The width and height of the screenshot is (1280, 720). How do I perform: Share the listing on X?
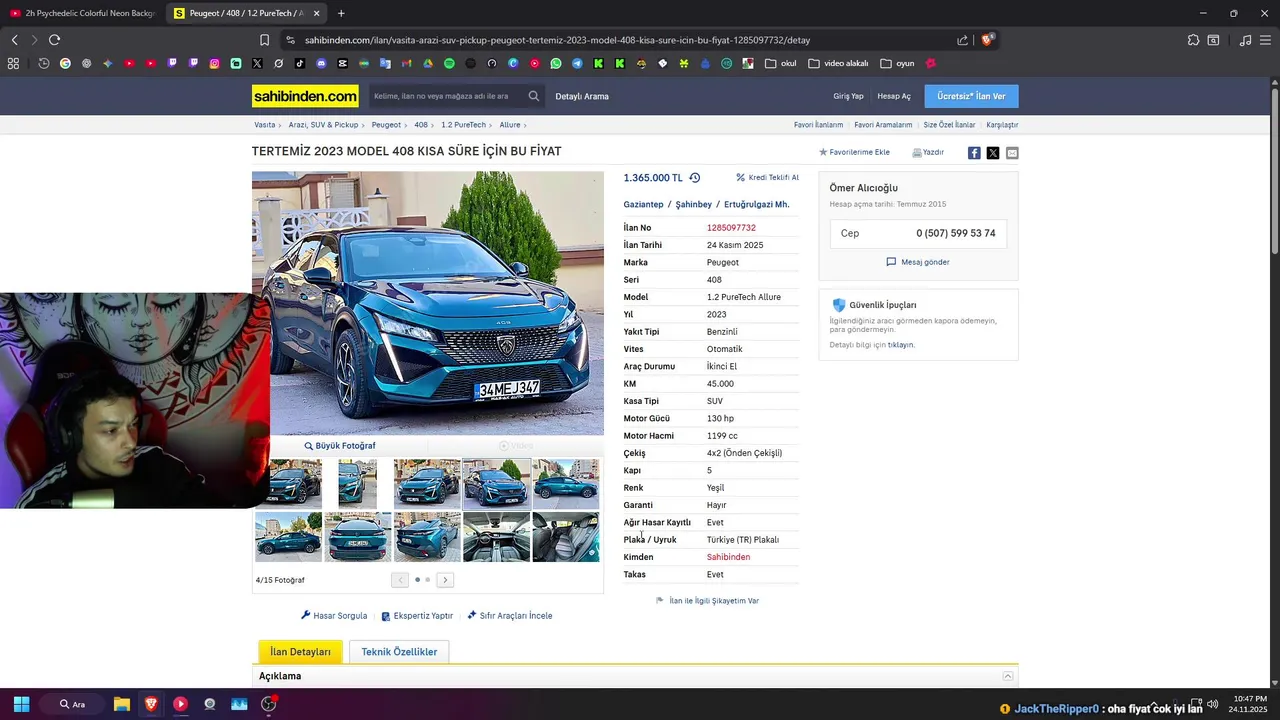(993, 153)
